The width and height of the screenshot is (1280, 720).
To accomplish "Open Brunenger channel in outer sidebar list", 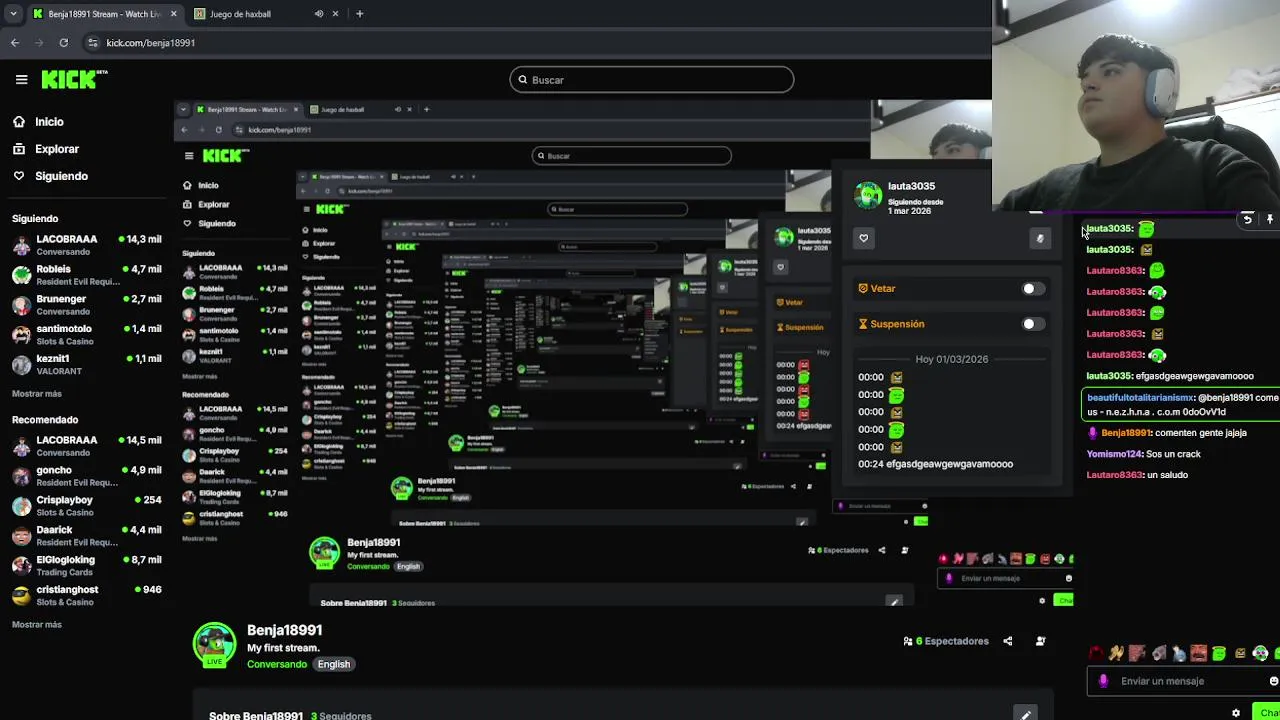I will pos(87,305).
